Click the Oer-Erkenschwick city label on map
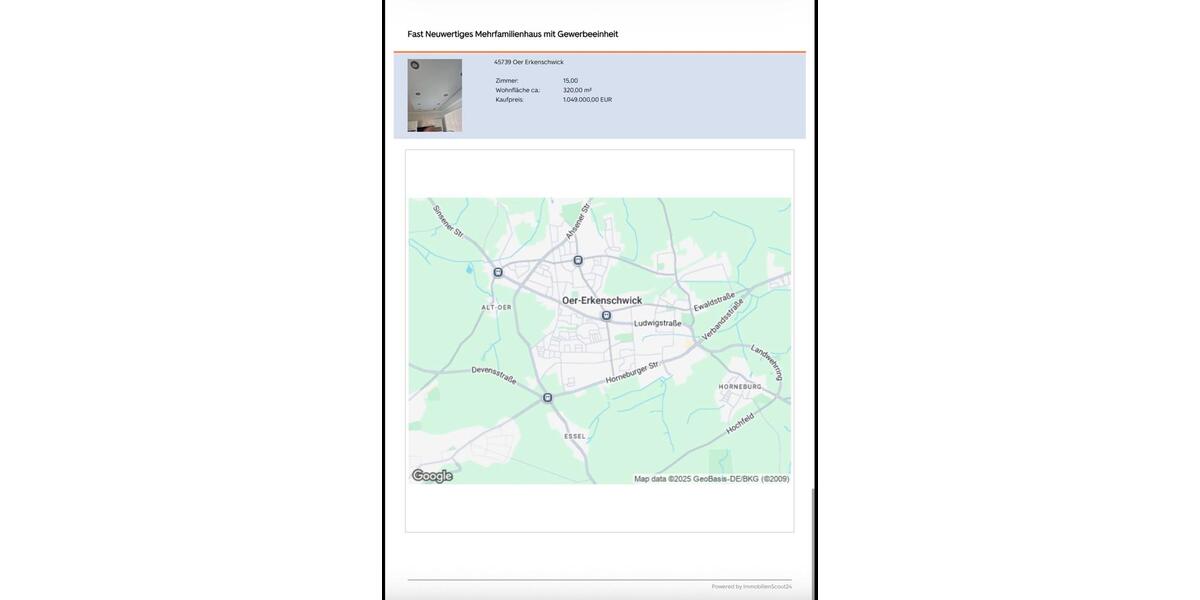Screen dimensions: 1200x600 coord(602,300)
